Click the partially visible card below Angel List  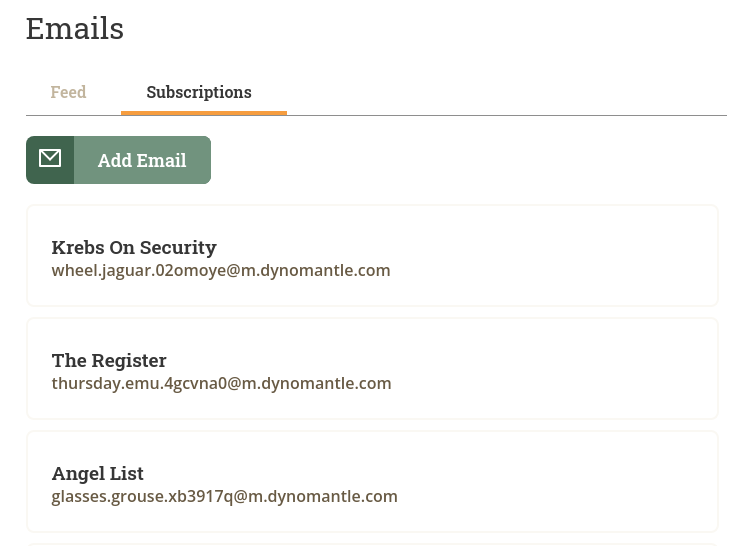372,545
